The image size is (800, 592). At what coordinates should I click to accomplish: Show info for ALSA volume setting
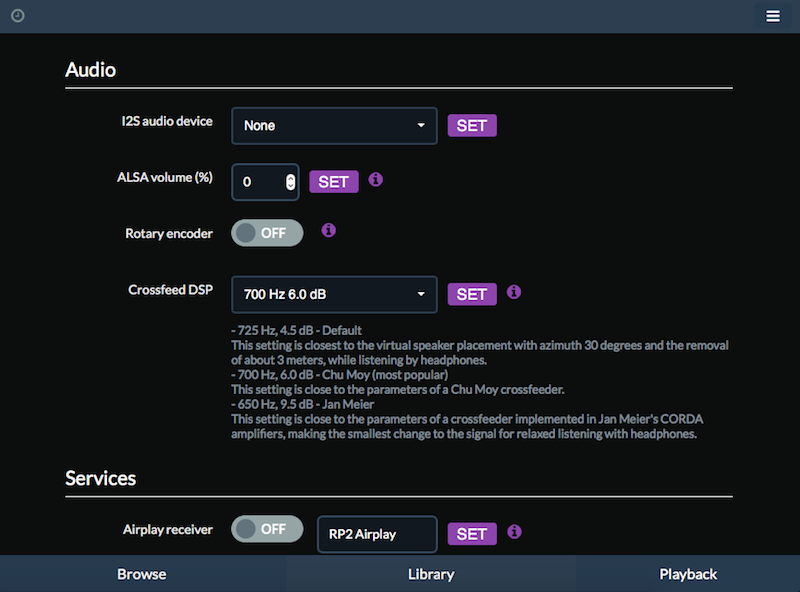(376, 180)
